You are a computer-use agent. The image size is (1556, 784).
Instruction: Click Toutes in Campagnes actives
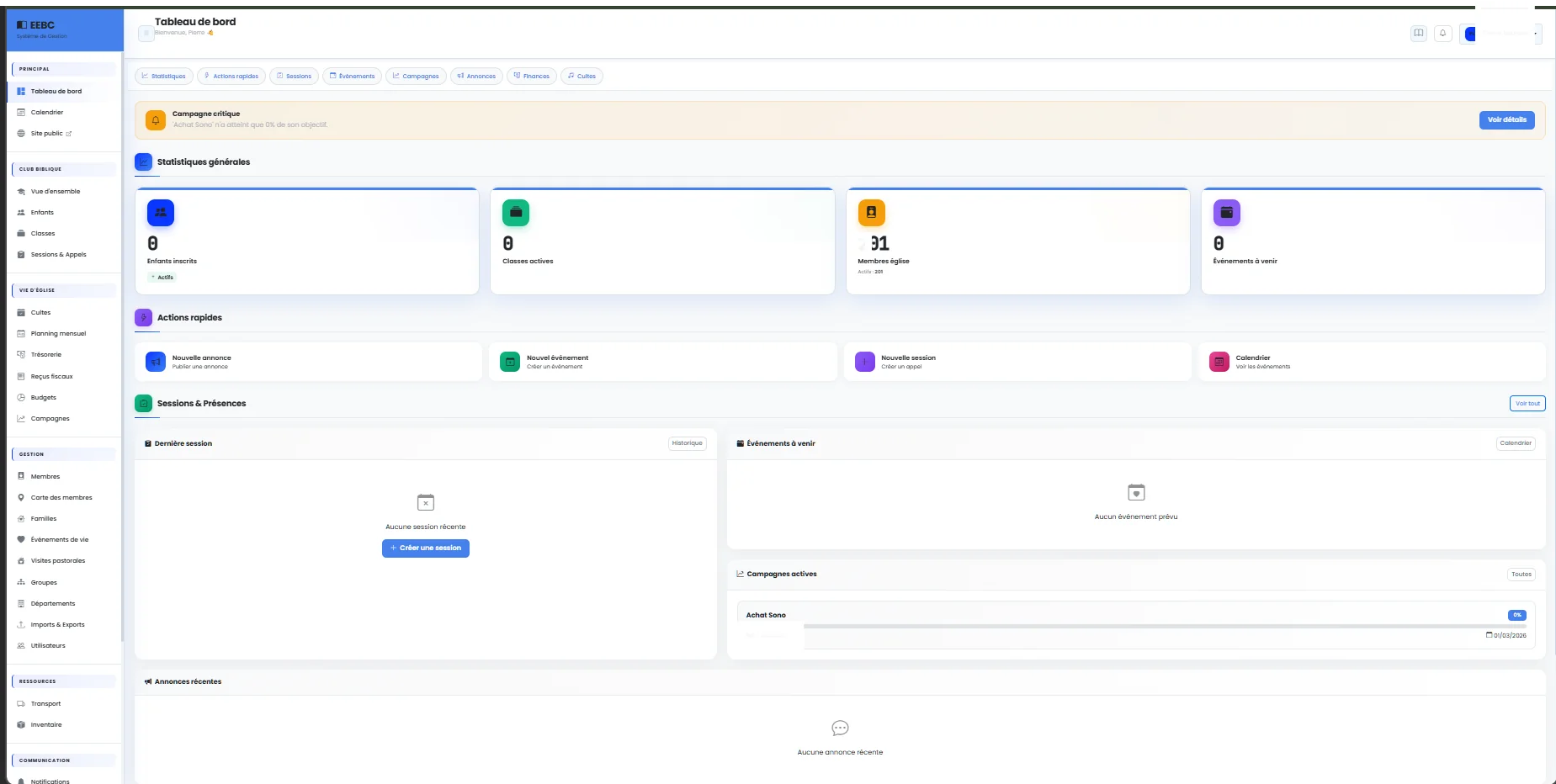(x=1521, y=575)
